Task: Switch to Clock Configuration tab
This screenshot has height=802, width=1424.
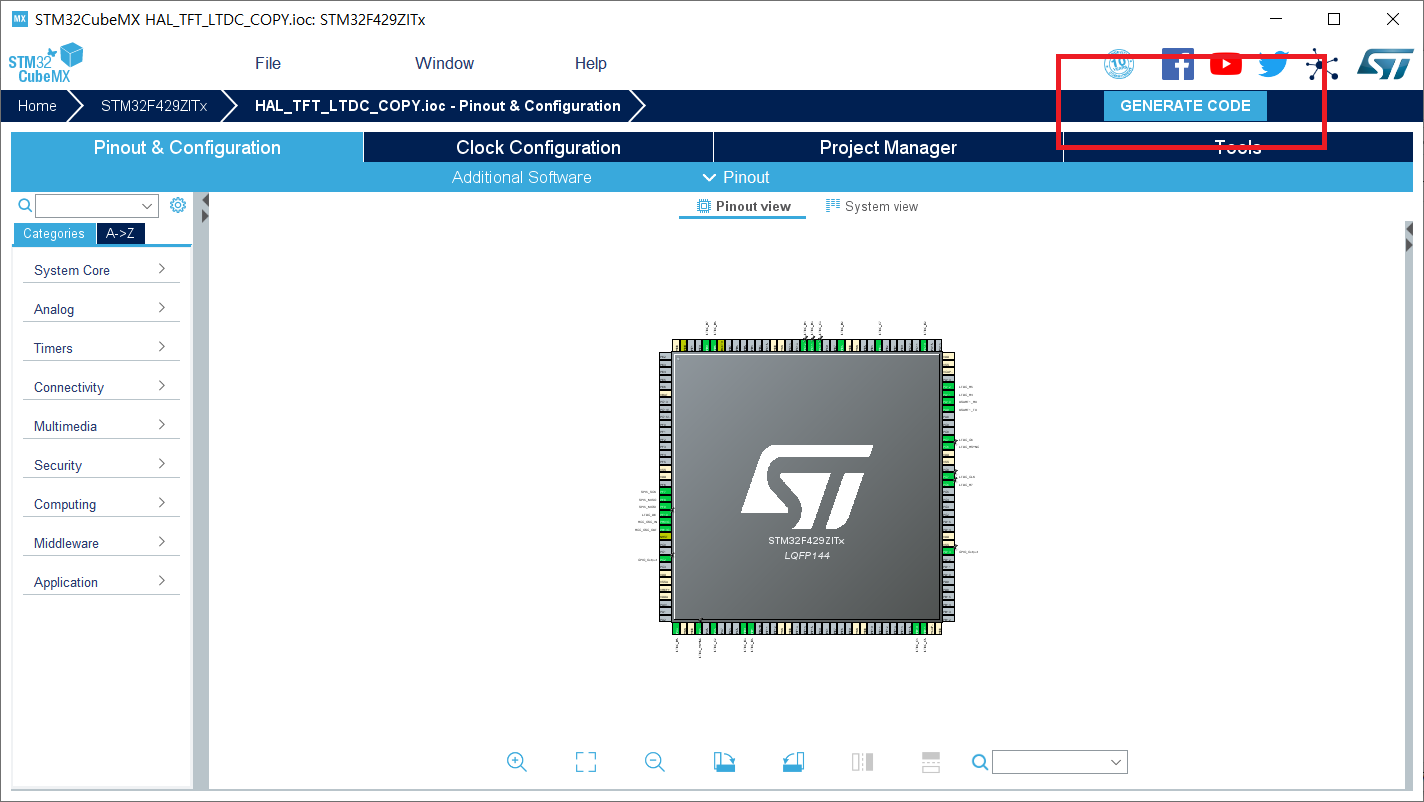Action: click(x=538, y=147)
